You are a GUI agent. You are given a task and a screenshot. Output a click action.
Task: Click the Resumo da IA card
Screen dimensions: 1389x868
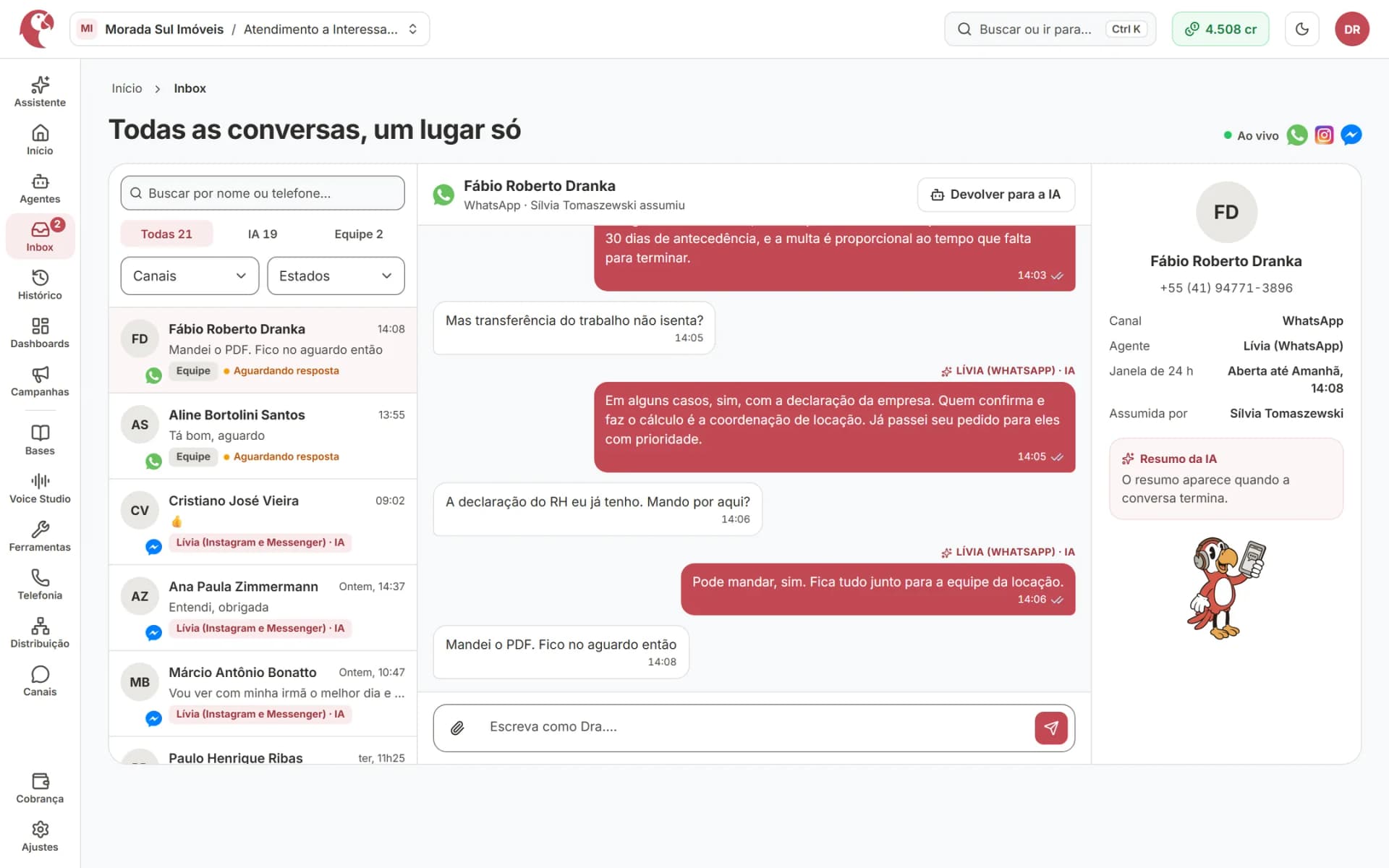(x=1226, y=479)
